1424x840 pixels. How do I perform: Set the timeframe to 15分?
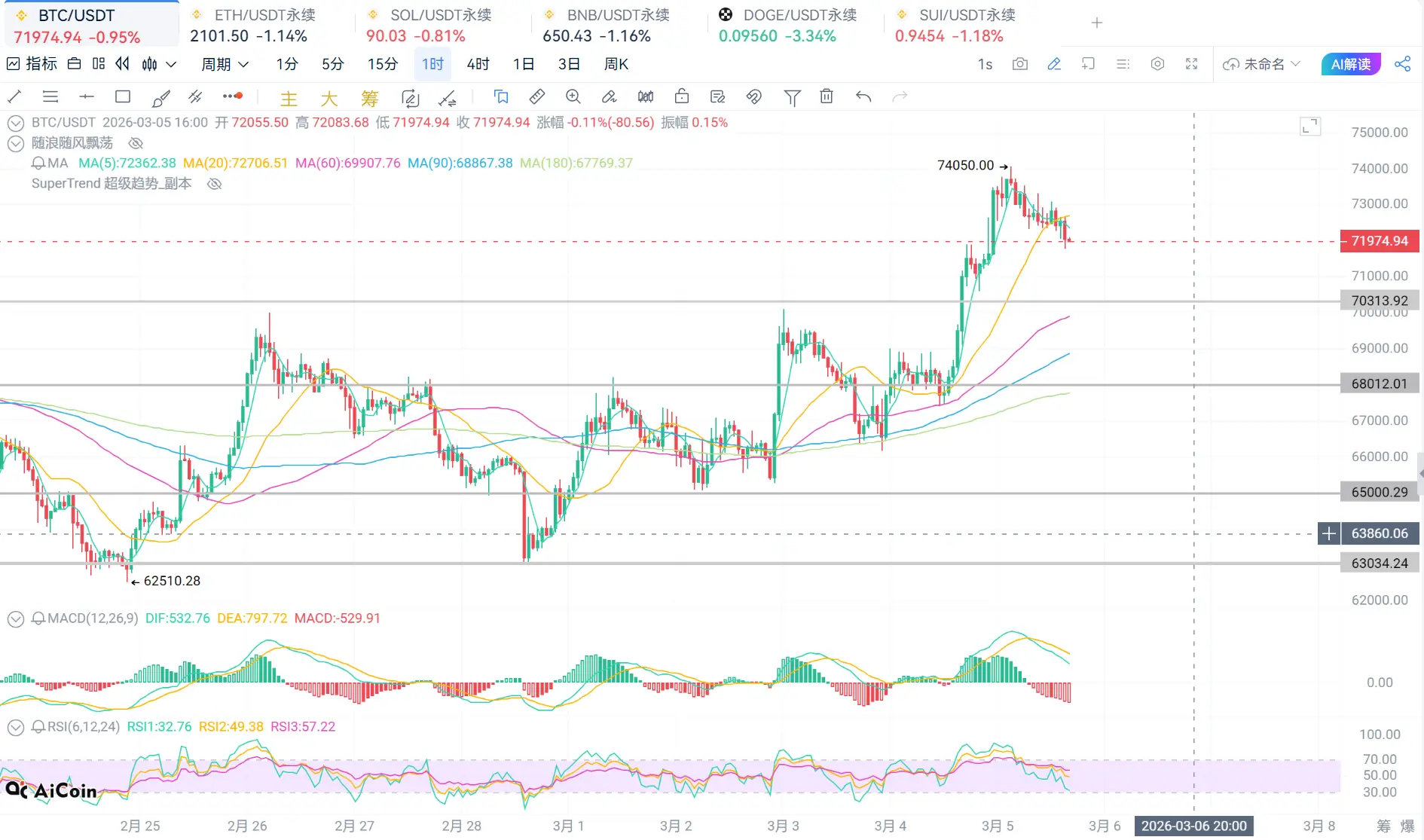pos(383,64)
